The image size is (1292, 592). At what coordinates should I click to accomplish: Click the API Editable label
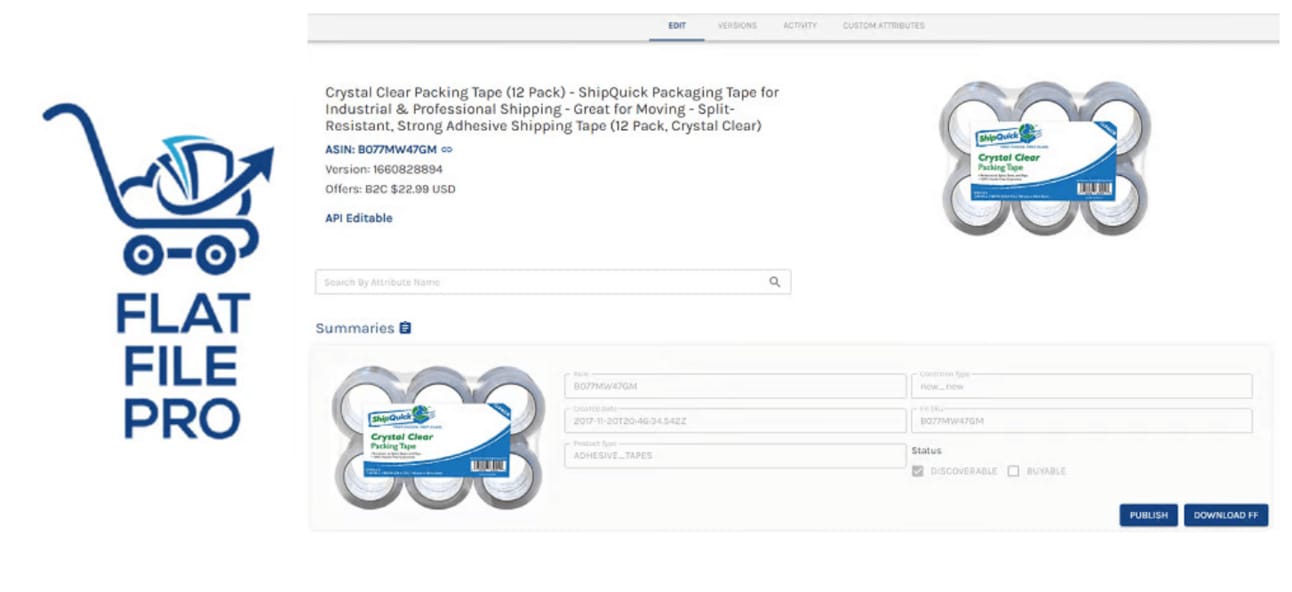coord(359,218)
